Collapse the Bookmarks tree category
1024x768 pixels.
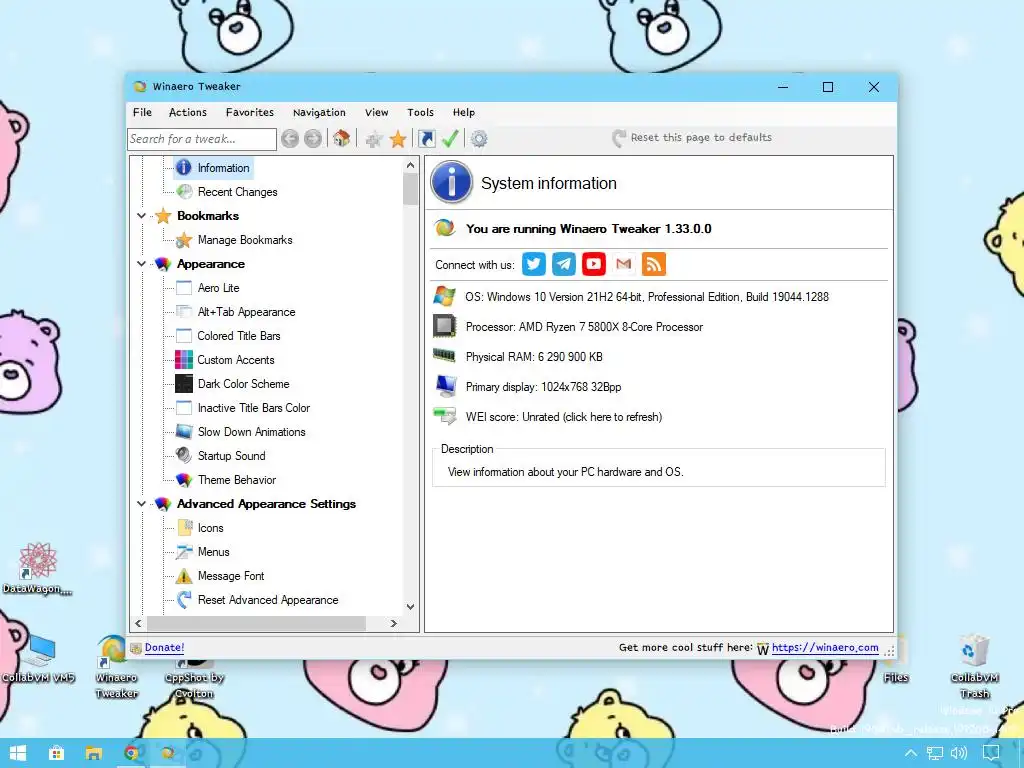(141, 216)
